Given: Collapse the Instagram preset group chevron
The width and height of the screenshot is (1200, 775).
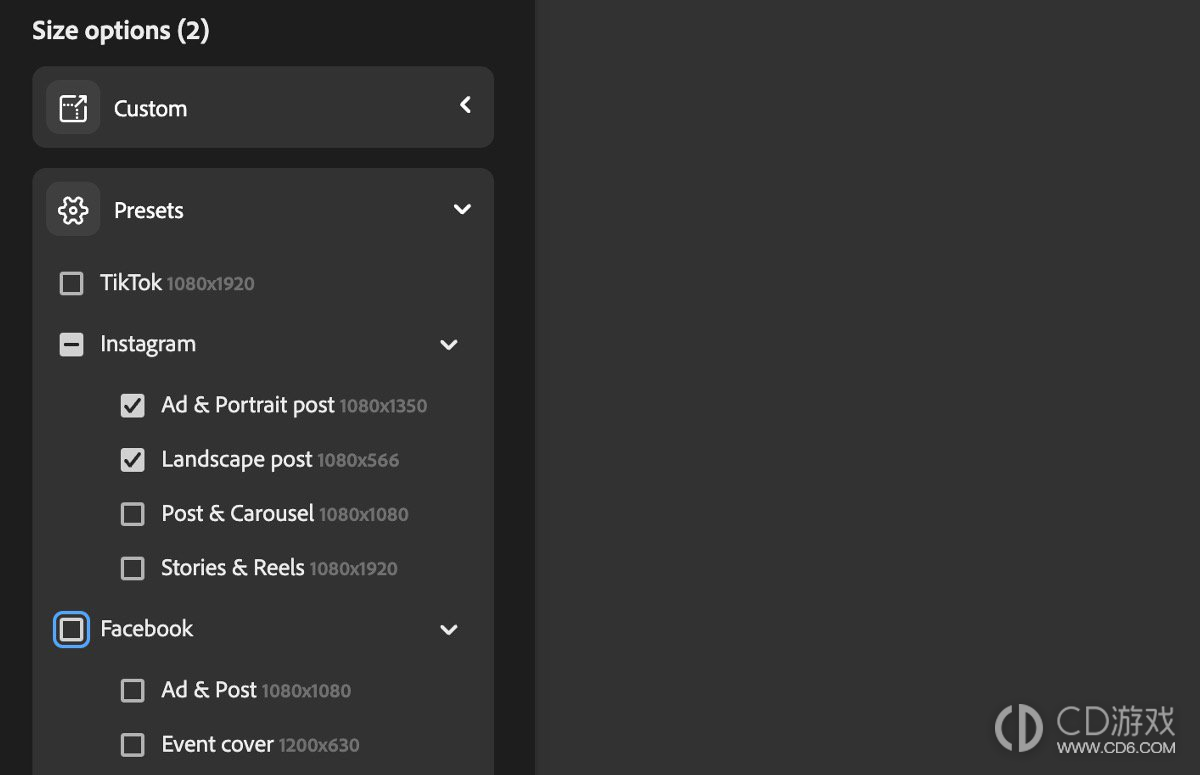Looking at the screenshot, I should (449, 345).
